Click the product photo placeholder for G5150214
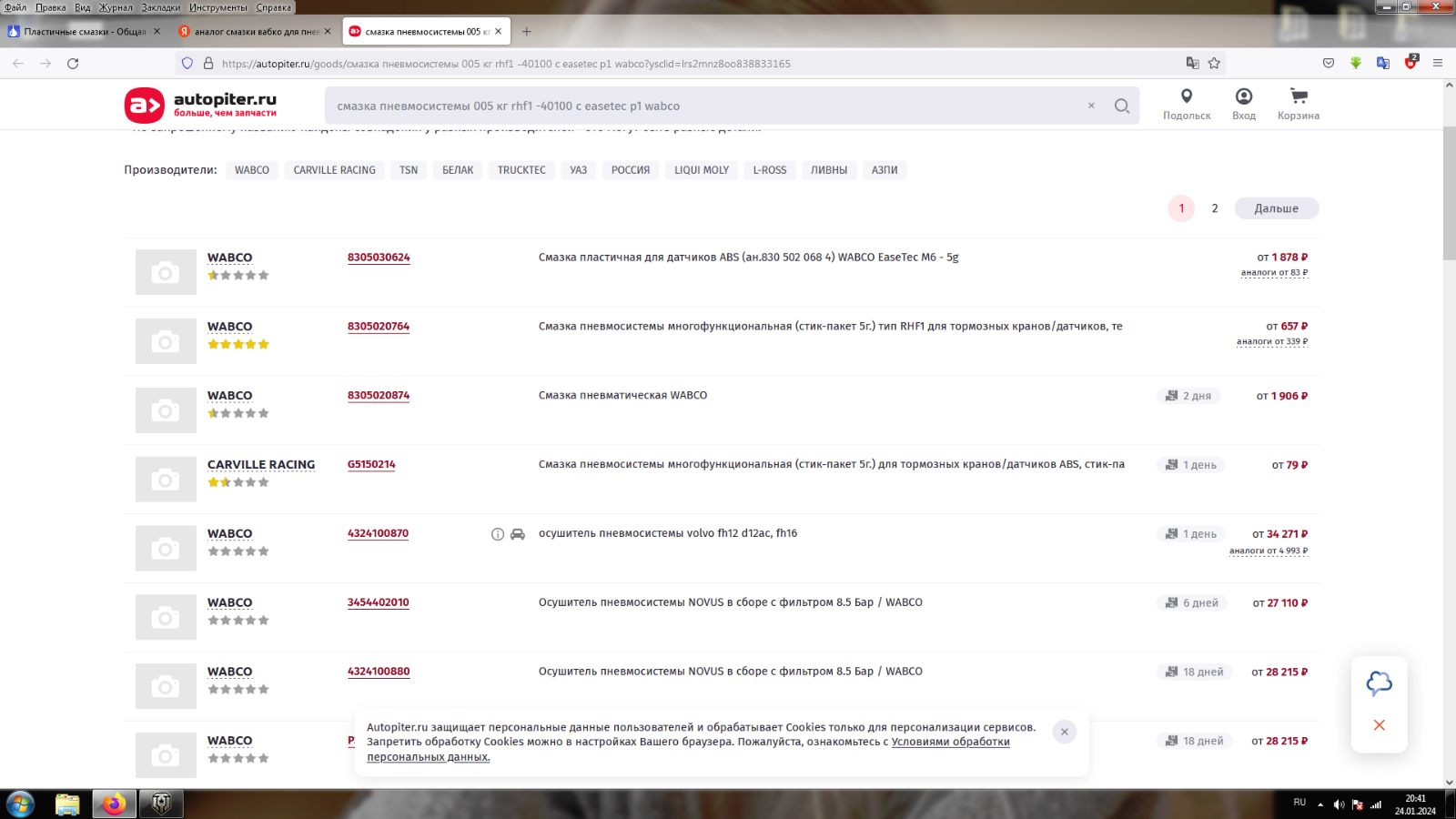Viewport: 1456px width, 819px height. point(166,480)
